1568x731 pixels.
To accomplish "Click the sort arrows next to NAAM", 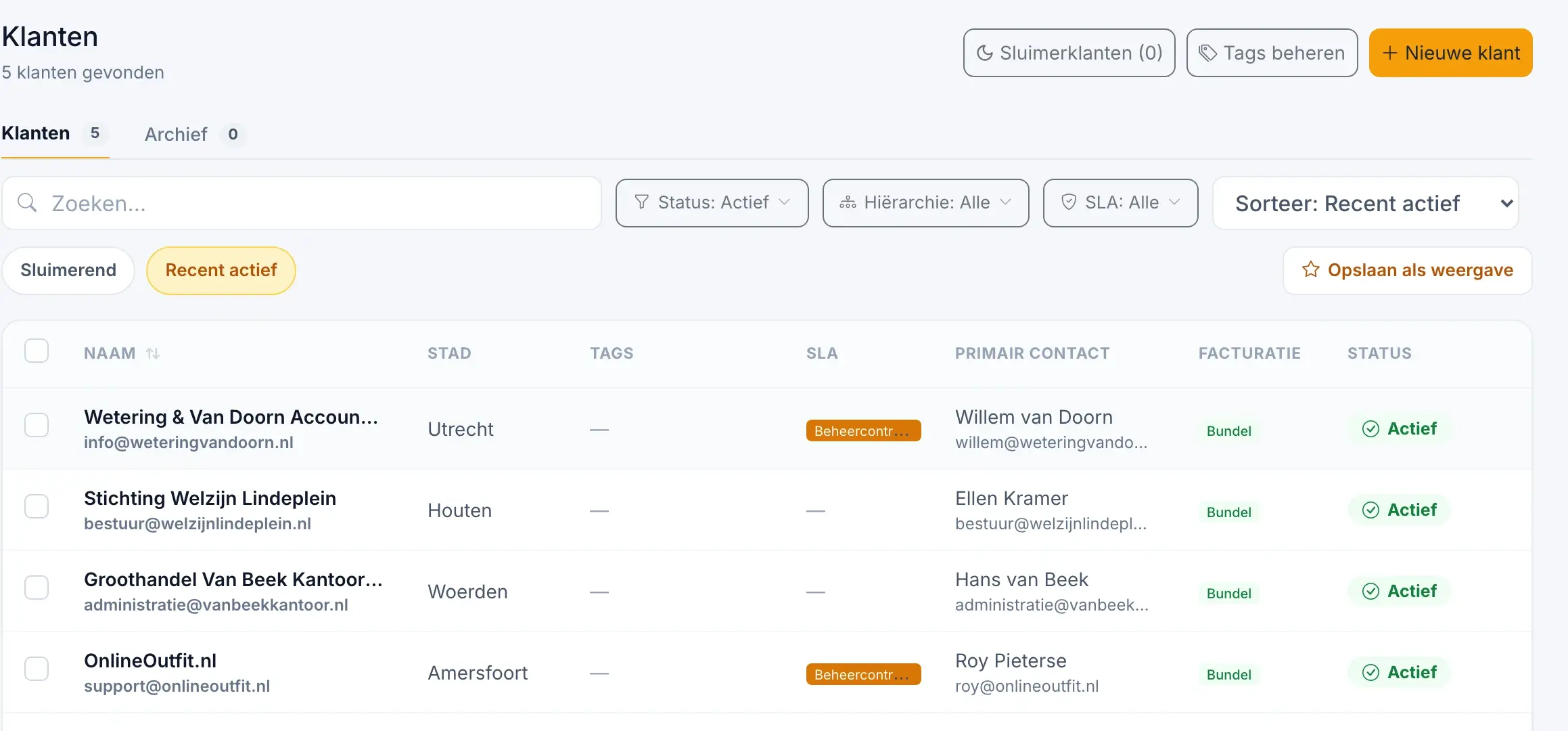I will [x=153, y=353].
